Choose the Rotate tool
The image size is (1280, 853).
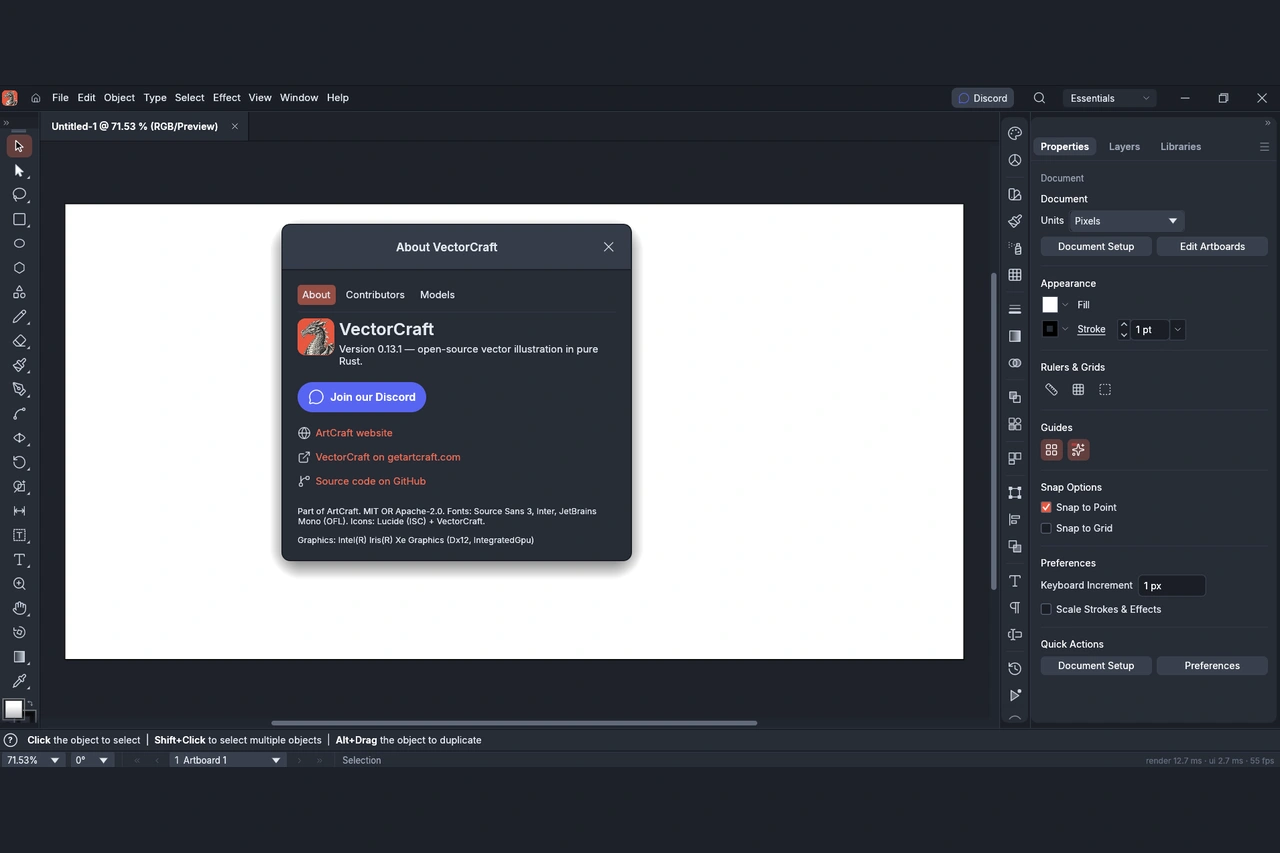tap(19, 463)
